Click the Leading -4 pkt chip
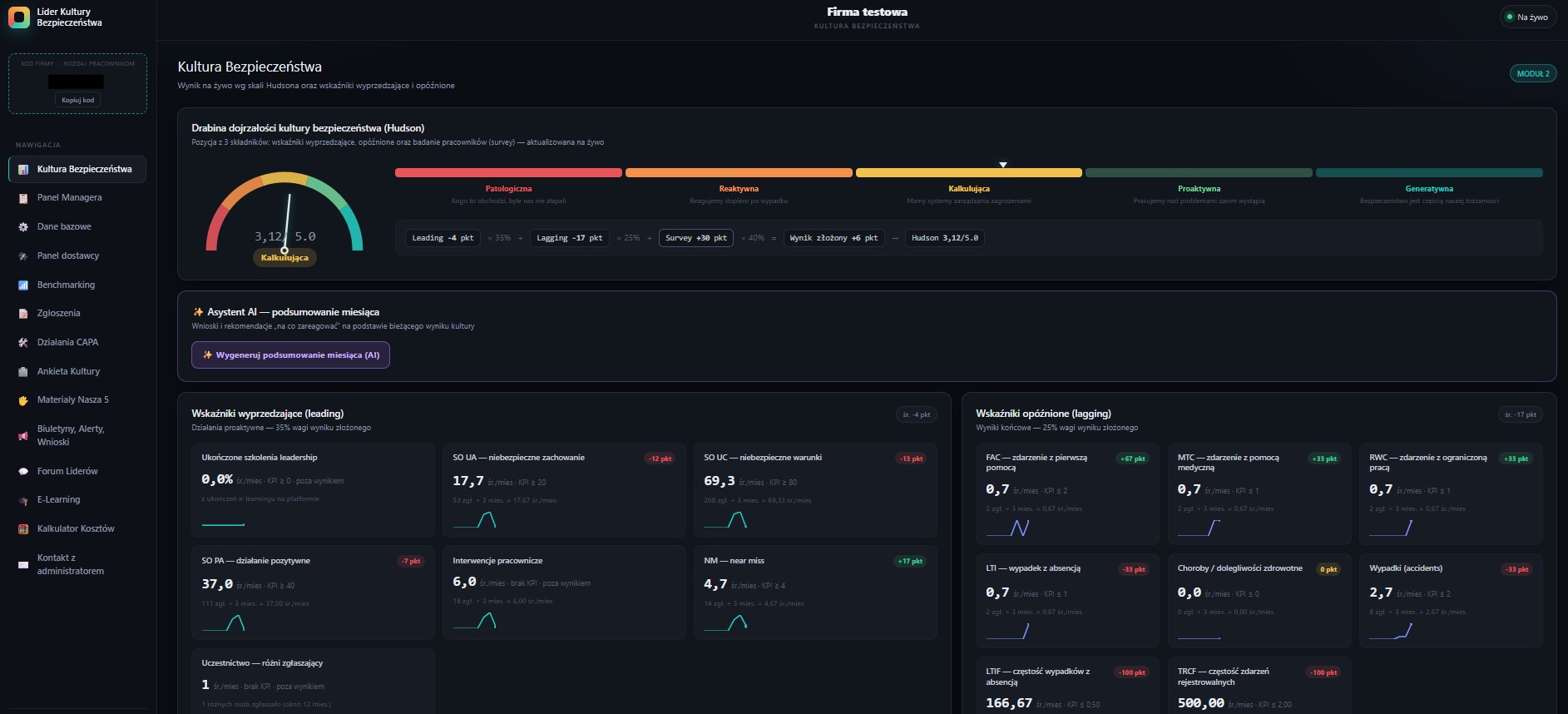Screen dimensions: 1568x714 (443, 238)
